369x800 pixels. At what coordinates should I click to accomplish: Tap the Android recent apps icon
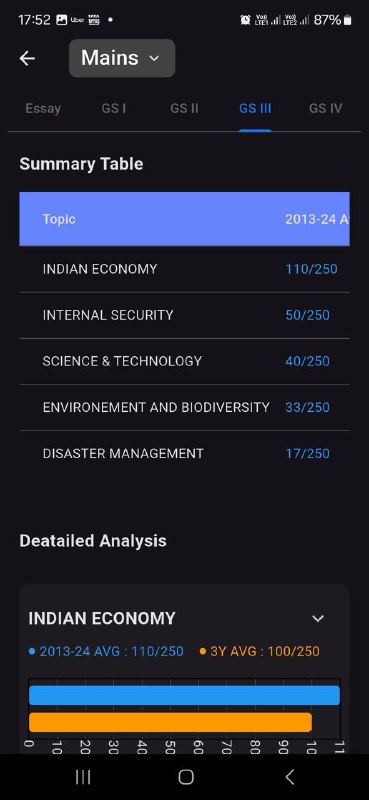(83, 777)
